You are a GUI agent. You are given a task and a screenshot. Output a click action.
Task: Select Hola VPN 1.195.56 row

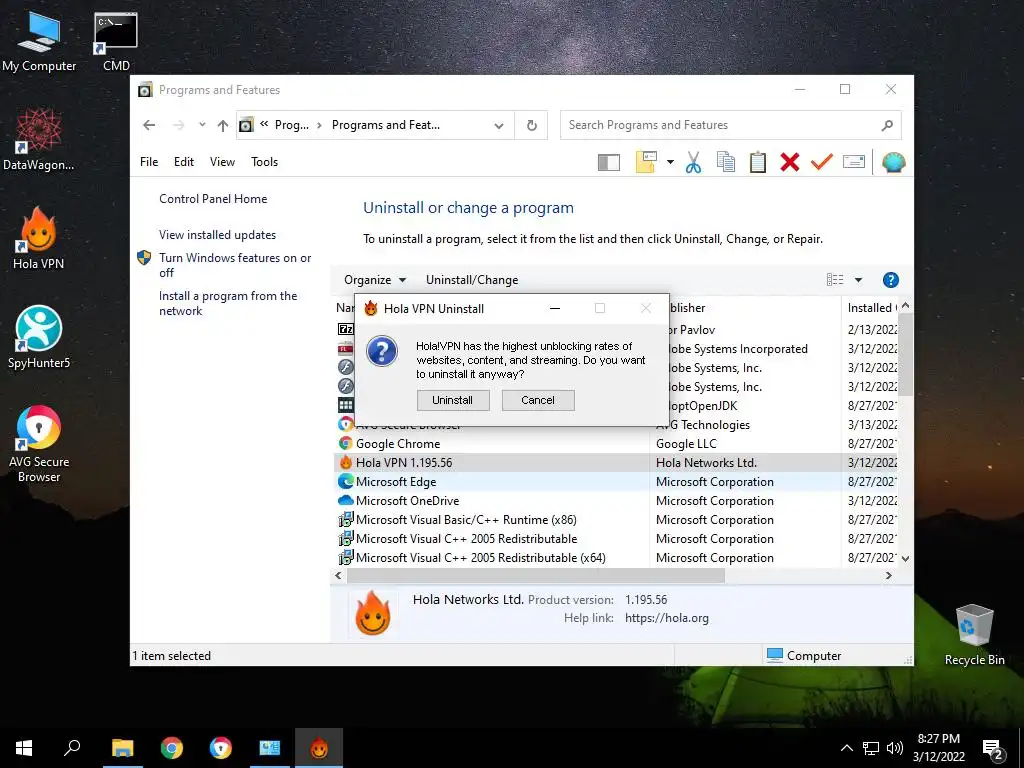(616, 462)
